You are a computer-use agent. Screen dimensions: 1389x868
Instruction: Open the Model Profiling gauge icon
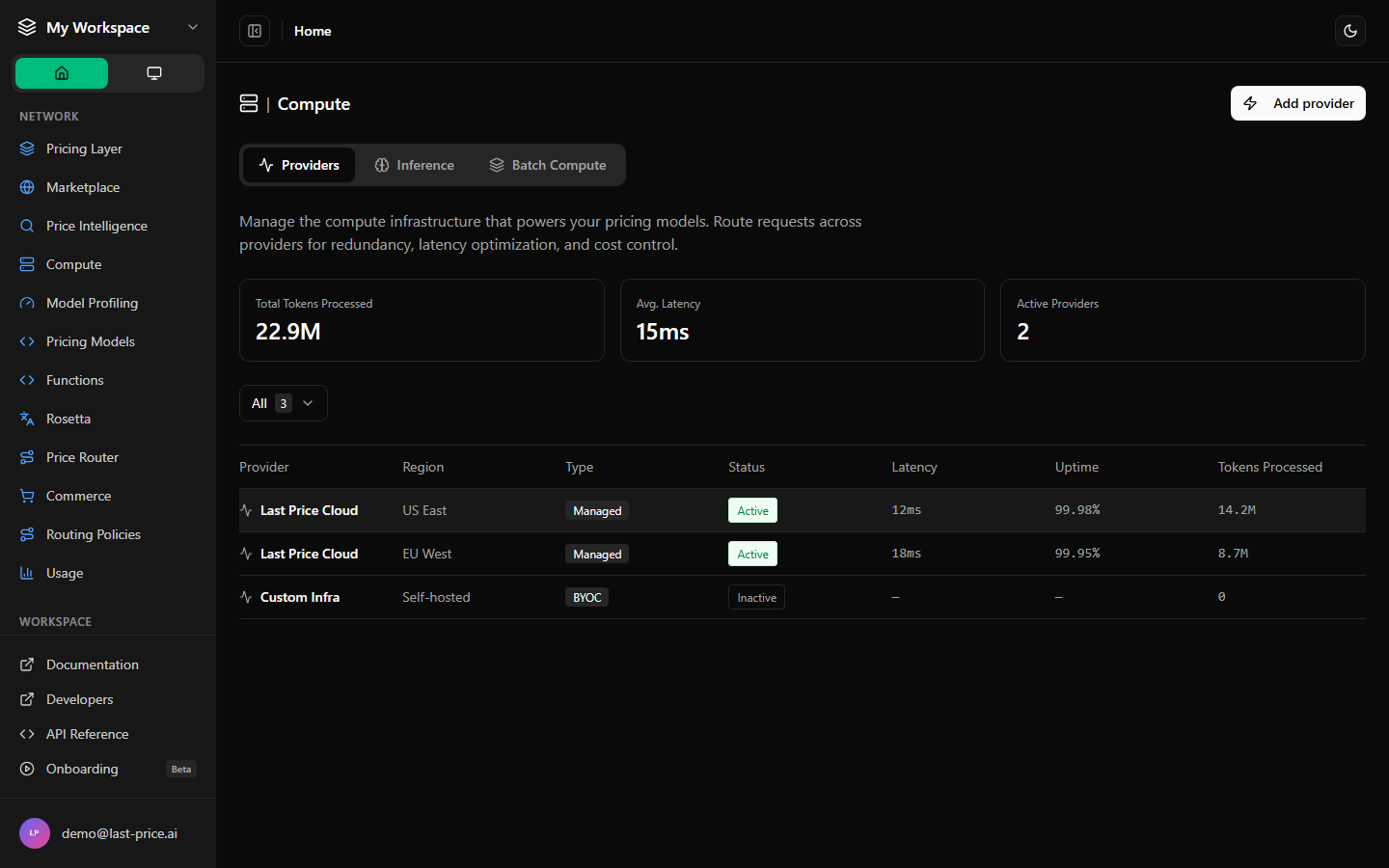[27, 303]
